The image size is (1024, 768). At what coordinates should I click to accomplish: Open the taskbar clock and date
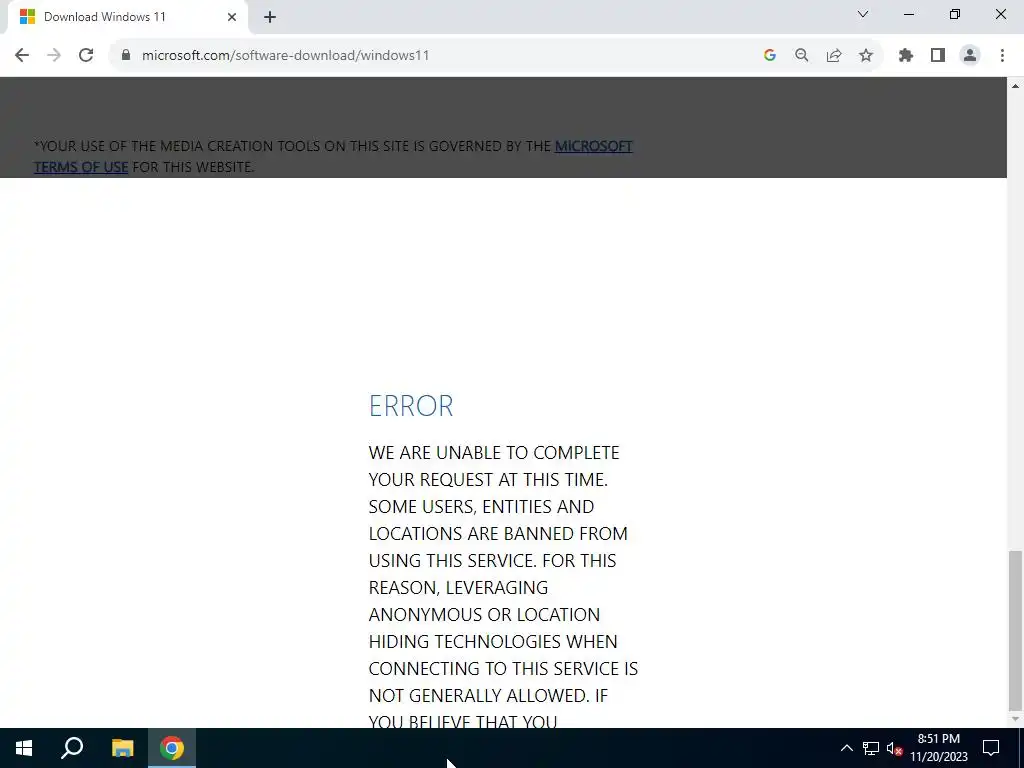[x=938, y=748]
